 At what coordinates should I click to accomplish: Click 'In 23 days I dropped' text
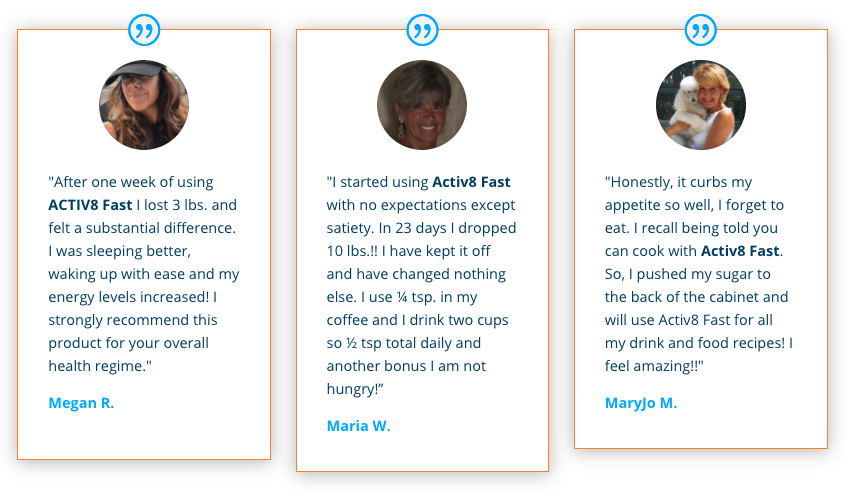447,229
